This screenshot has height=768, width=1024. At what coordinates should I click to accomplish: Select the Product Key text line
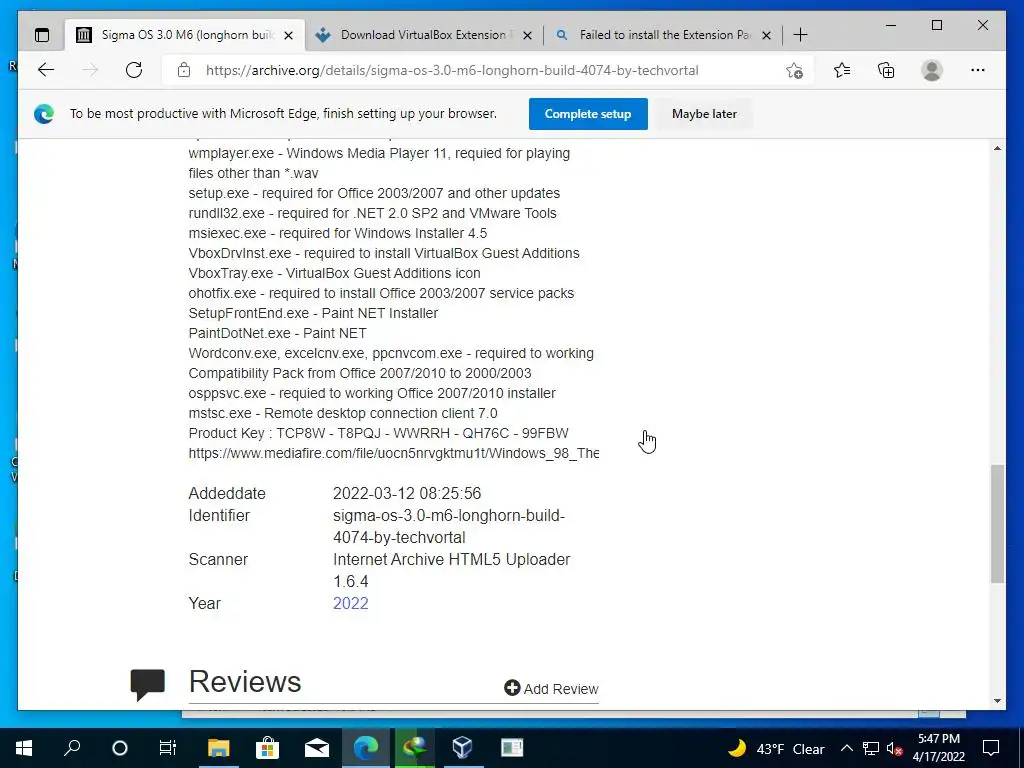378,434
